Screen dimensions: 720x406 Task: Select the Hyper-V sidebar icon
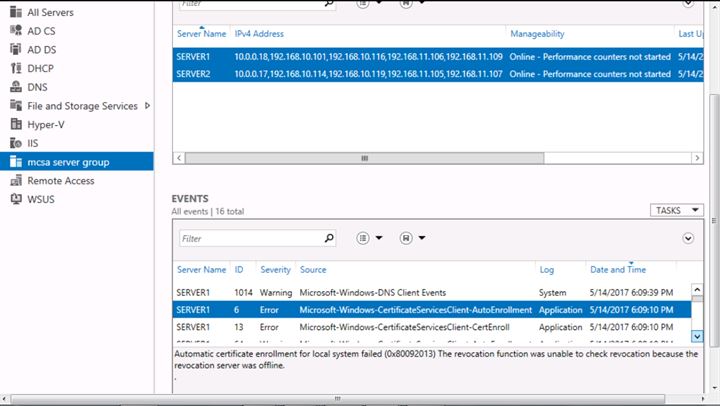16,124
